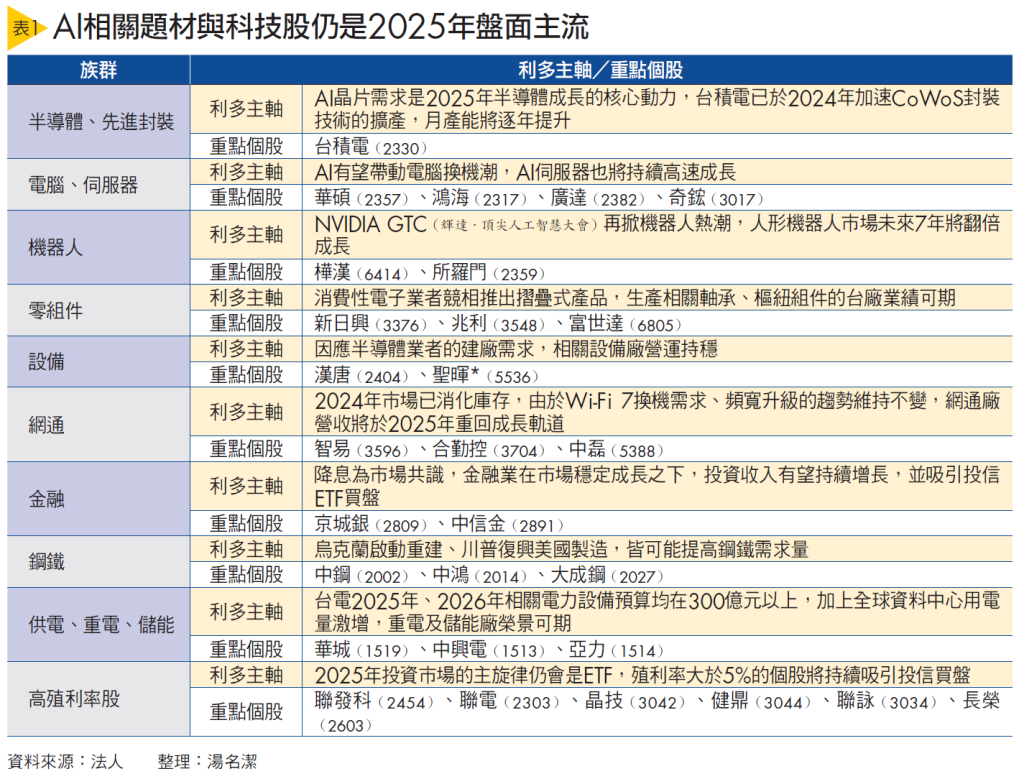
Task: Click '因應半導體業者的建廠需求' description
Action: tap(516, 349)
